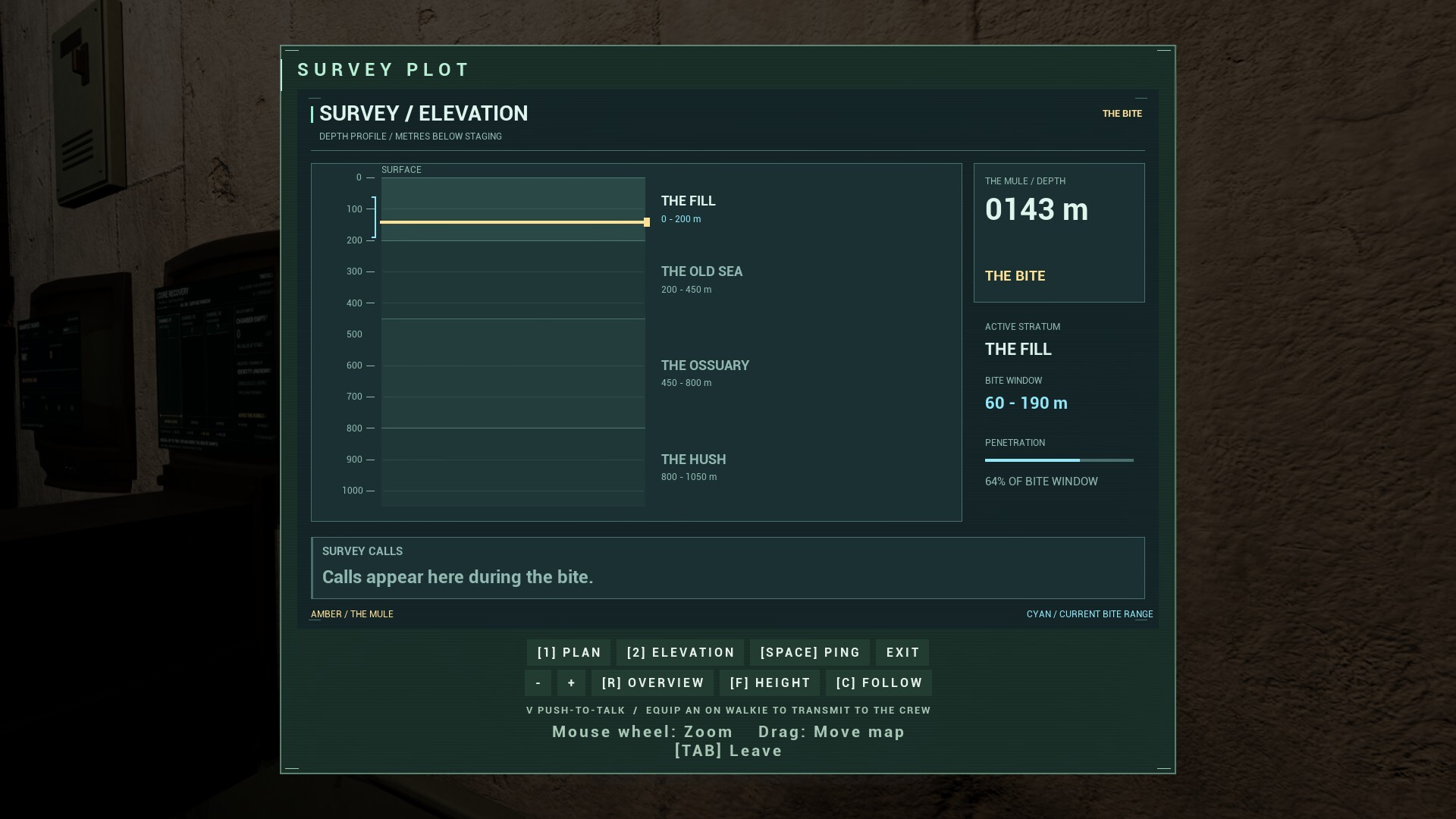Click the SURFACE label on chart
The width and height of the screenshot is (1456, 819).
click(x=401, y=170)
